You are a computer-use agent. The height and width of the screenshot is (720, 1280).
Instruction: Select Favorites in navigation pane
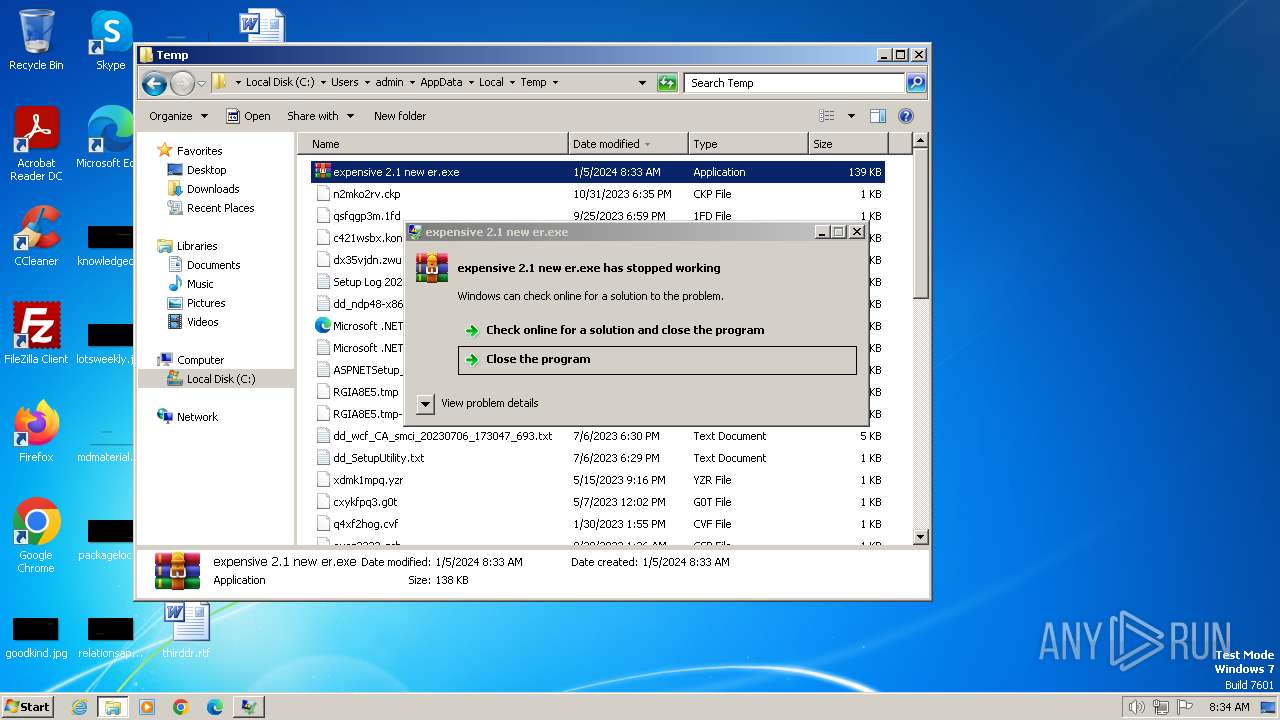(199, 151)
